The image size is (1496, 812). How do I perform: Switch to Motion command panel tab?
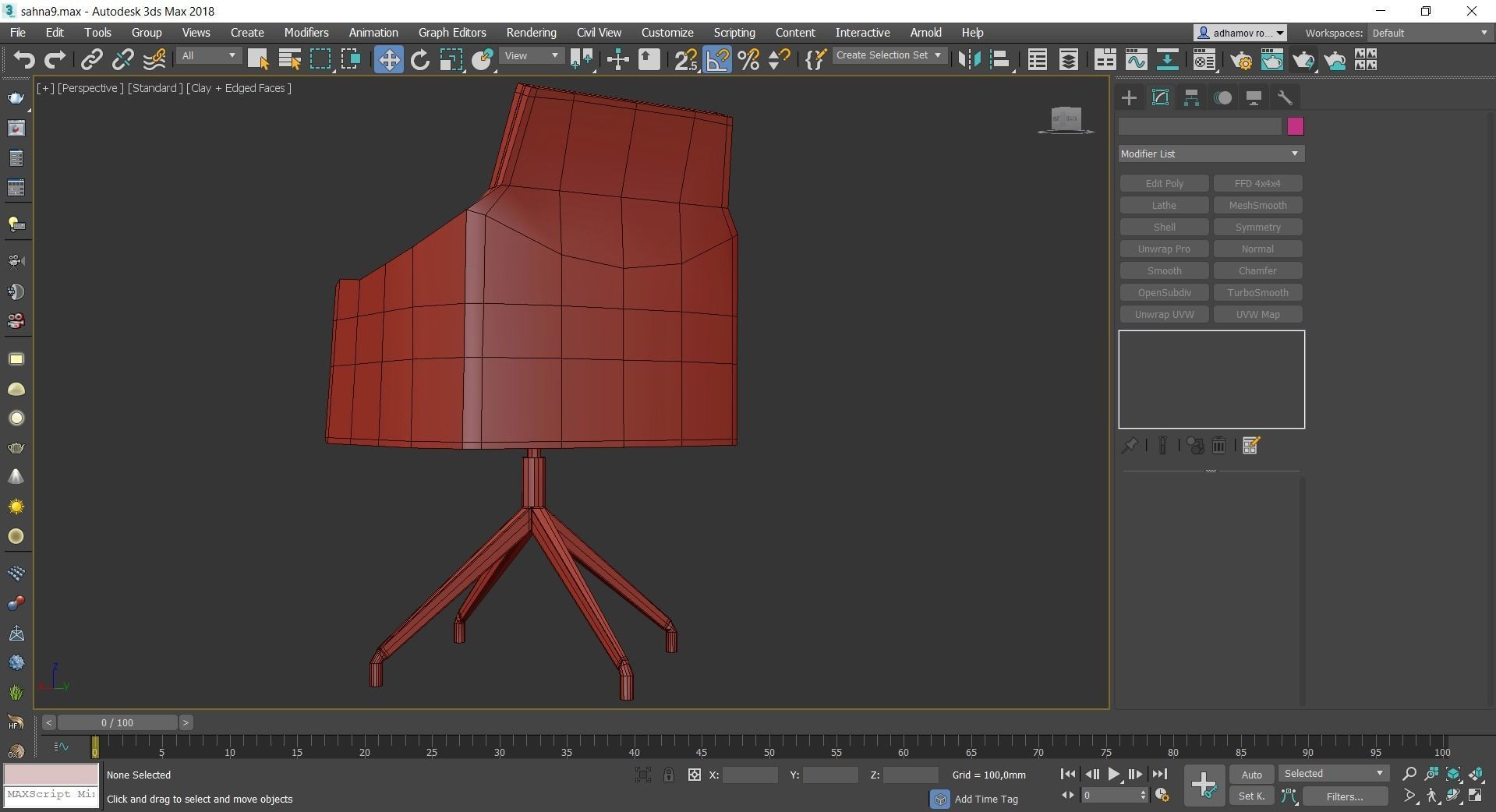coord(1223,97)
